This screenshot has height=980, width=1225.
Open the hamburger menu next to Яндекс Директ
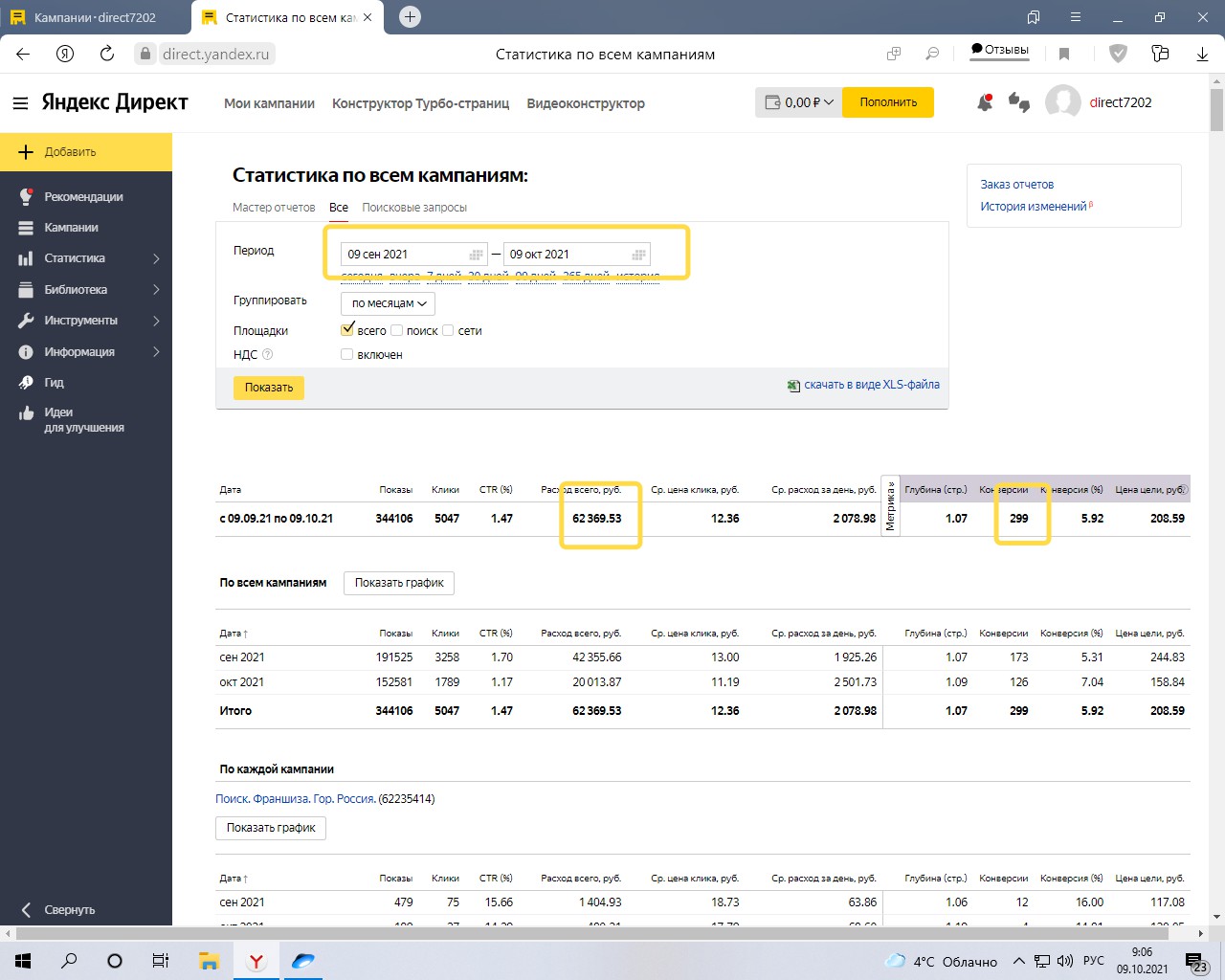coord(20,102)
